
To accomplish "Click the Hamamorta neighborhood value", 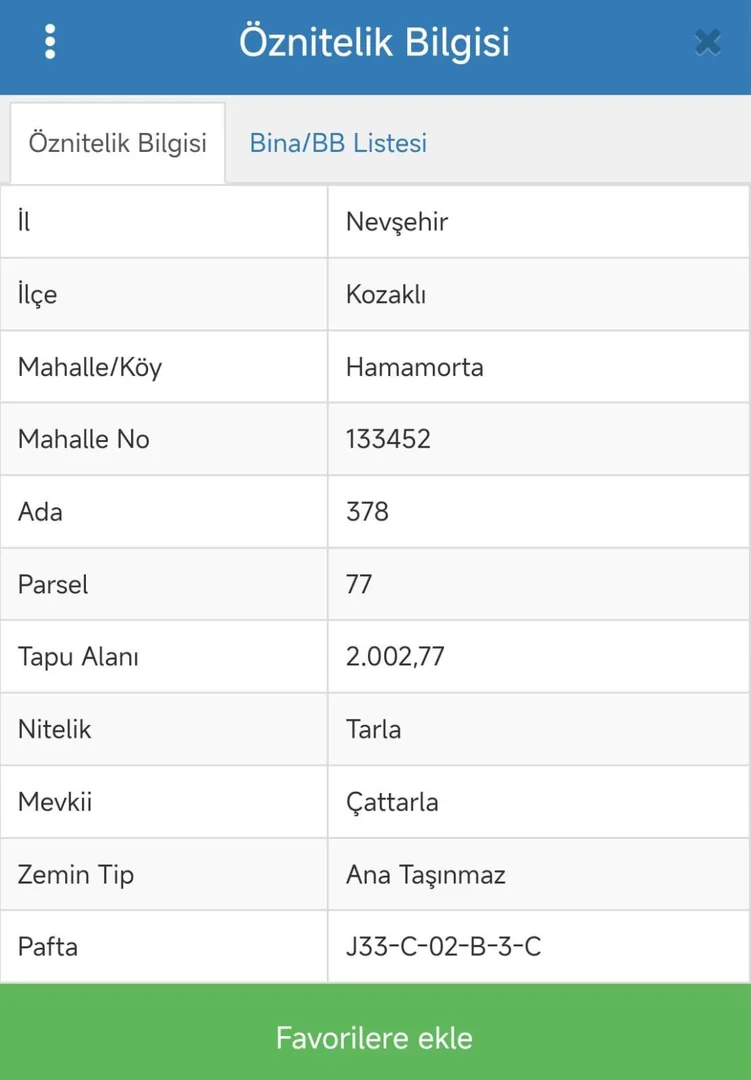I will pos(414,367).
